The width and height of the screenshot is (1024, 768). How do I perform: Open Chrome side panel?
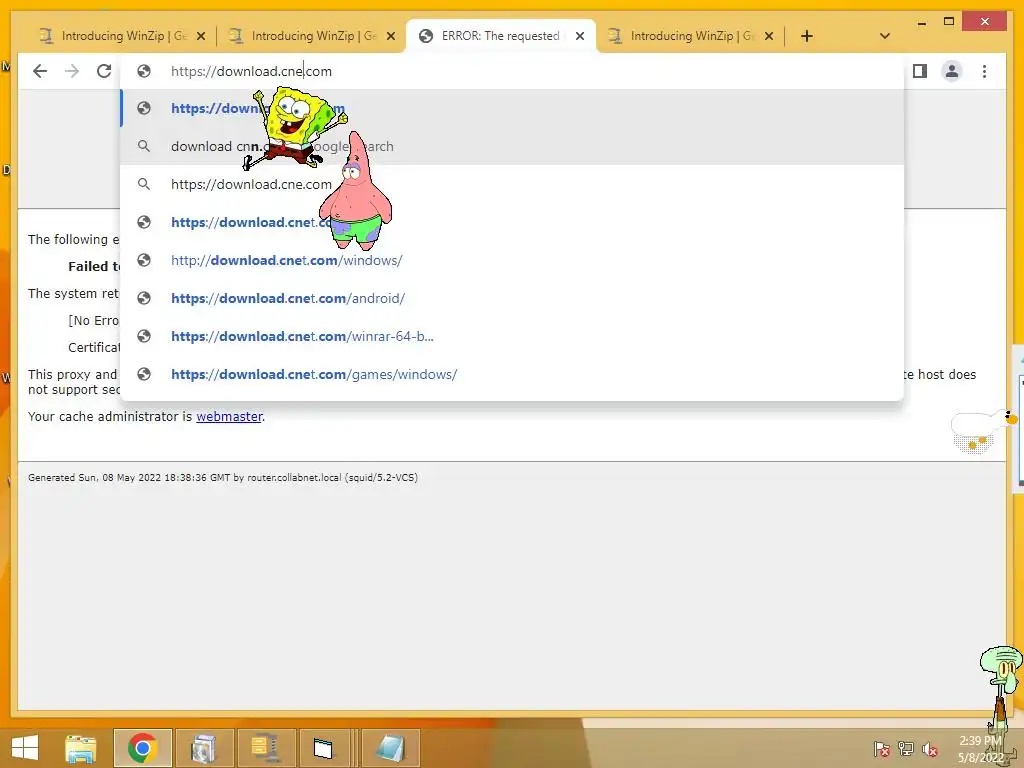[x=920, y=71]
